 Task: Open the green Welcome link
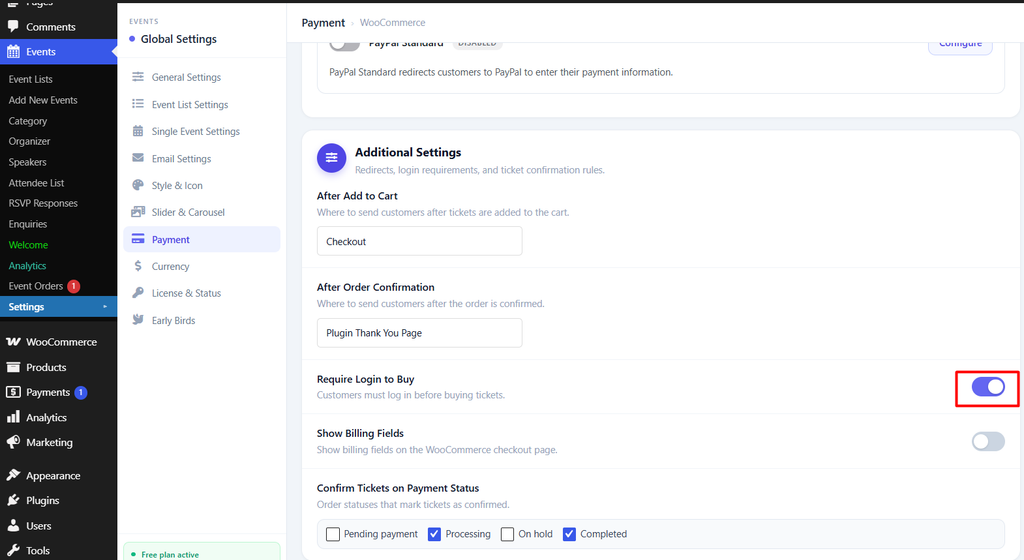28,245
